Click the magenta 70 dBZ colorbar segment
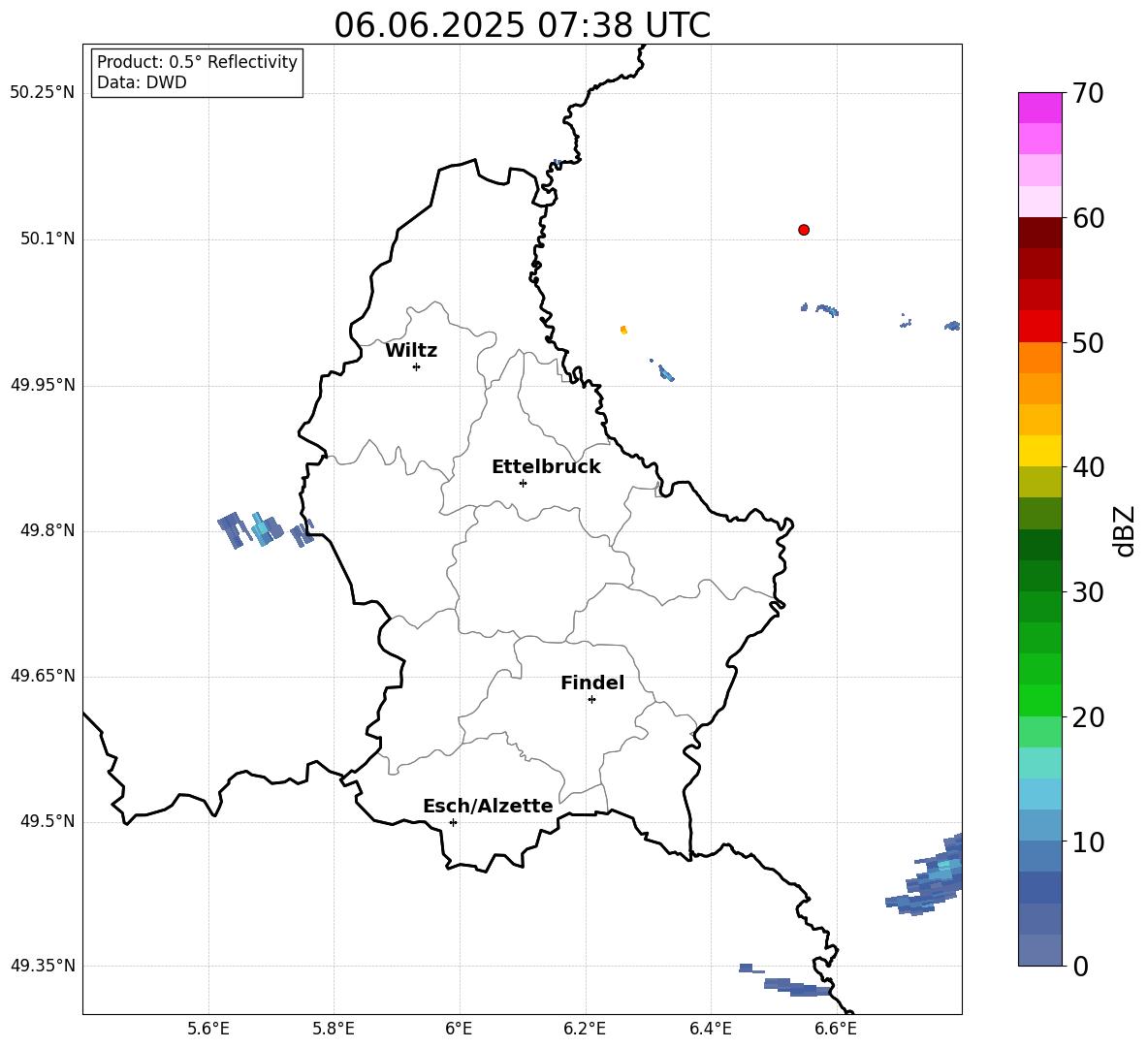1148x1048 pixels. (1039, 108)
